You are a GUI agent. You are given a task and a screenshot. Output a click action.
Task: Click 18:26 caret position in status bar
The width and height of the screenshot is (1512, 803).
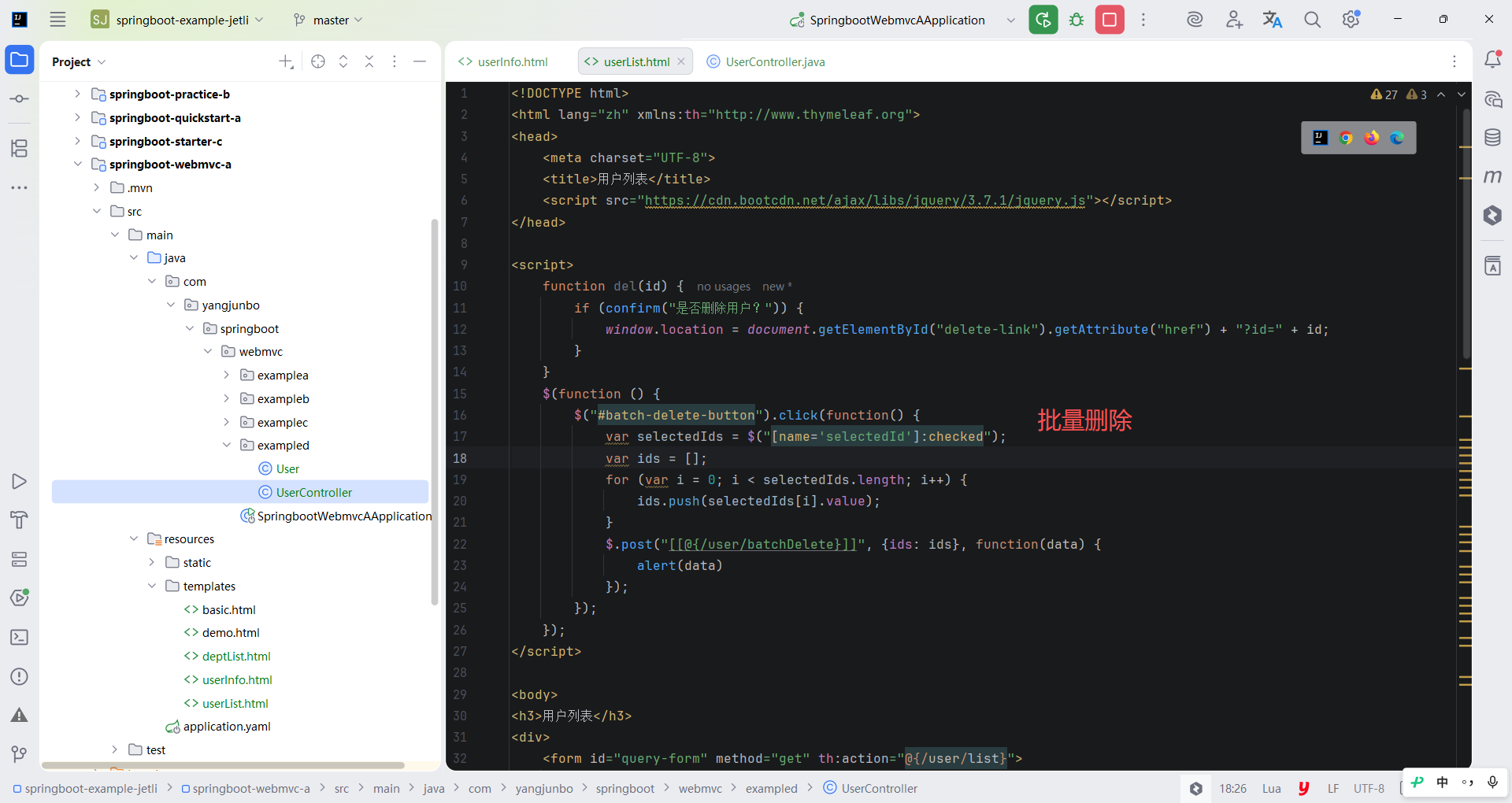[x=1233, y=788]
